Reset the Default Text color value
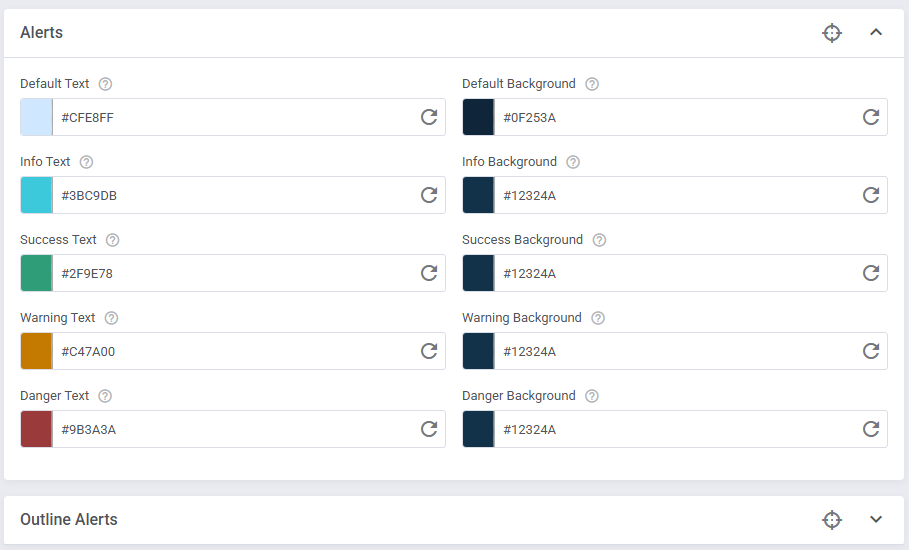The image size is (909, 550). 429,117
